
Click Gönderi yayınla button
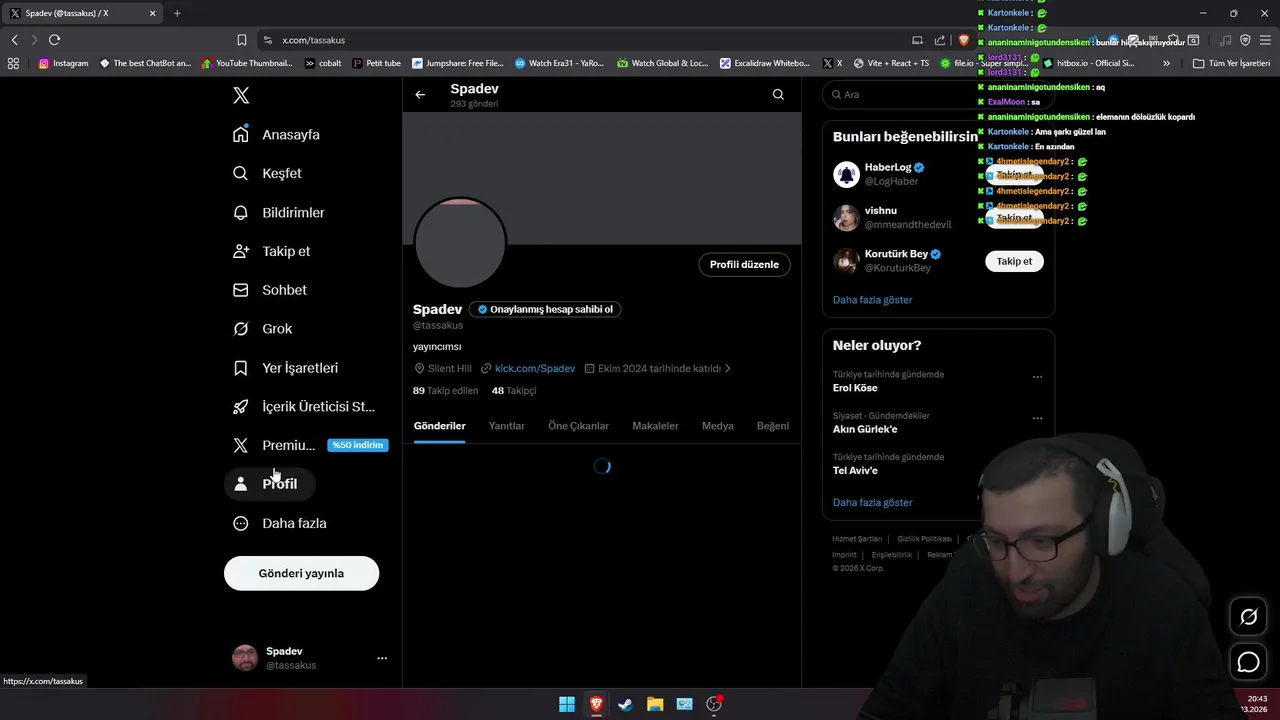301,573
